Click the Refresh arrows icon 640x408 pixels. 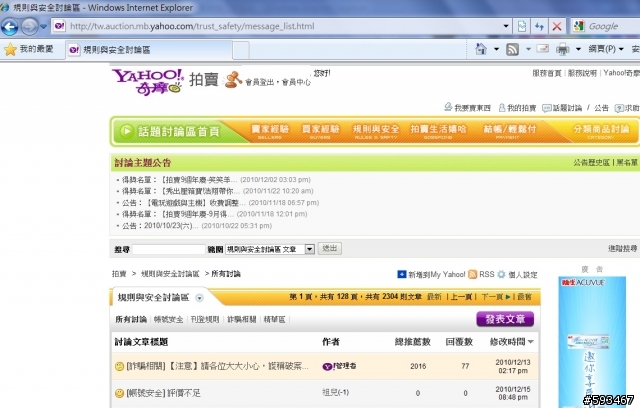click(x=539, y=27)
